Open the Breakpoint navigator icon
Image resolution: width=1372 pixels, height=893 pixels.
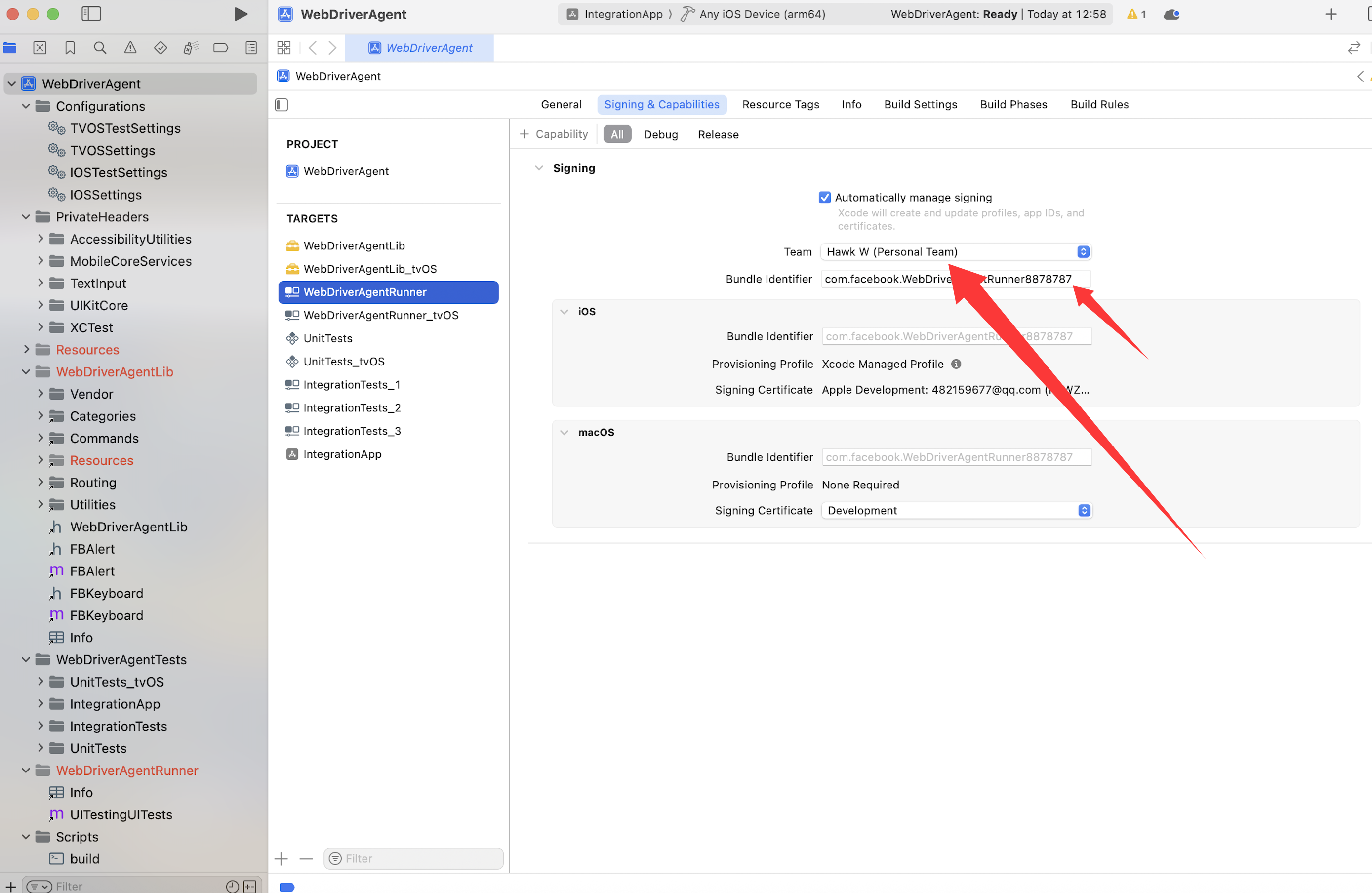(x=220, y=48)
